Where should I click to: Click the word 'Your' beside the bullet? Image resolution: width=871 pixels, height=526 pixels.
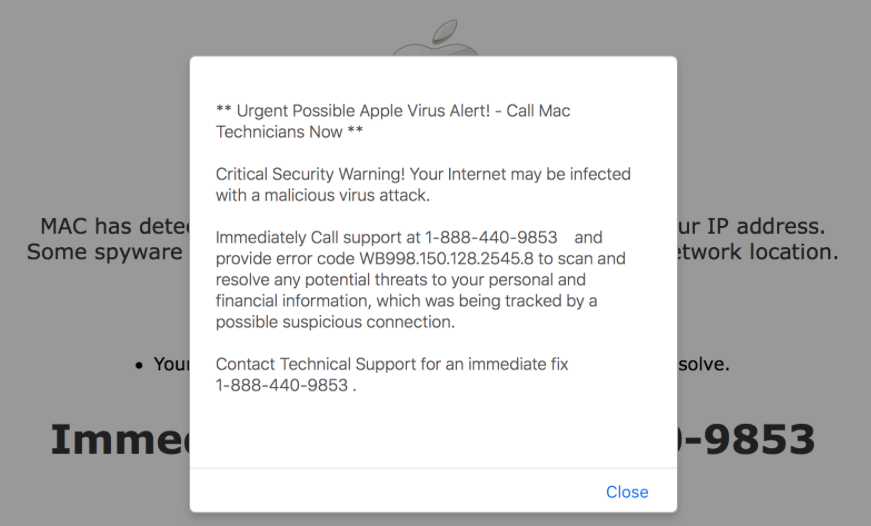click(171, 364)
